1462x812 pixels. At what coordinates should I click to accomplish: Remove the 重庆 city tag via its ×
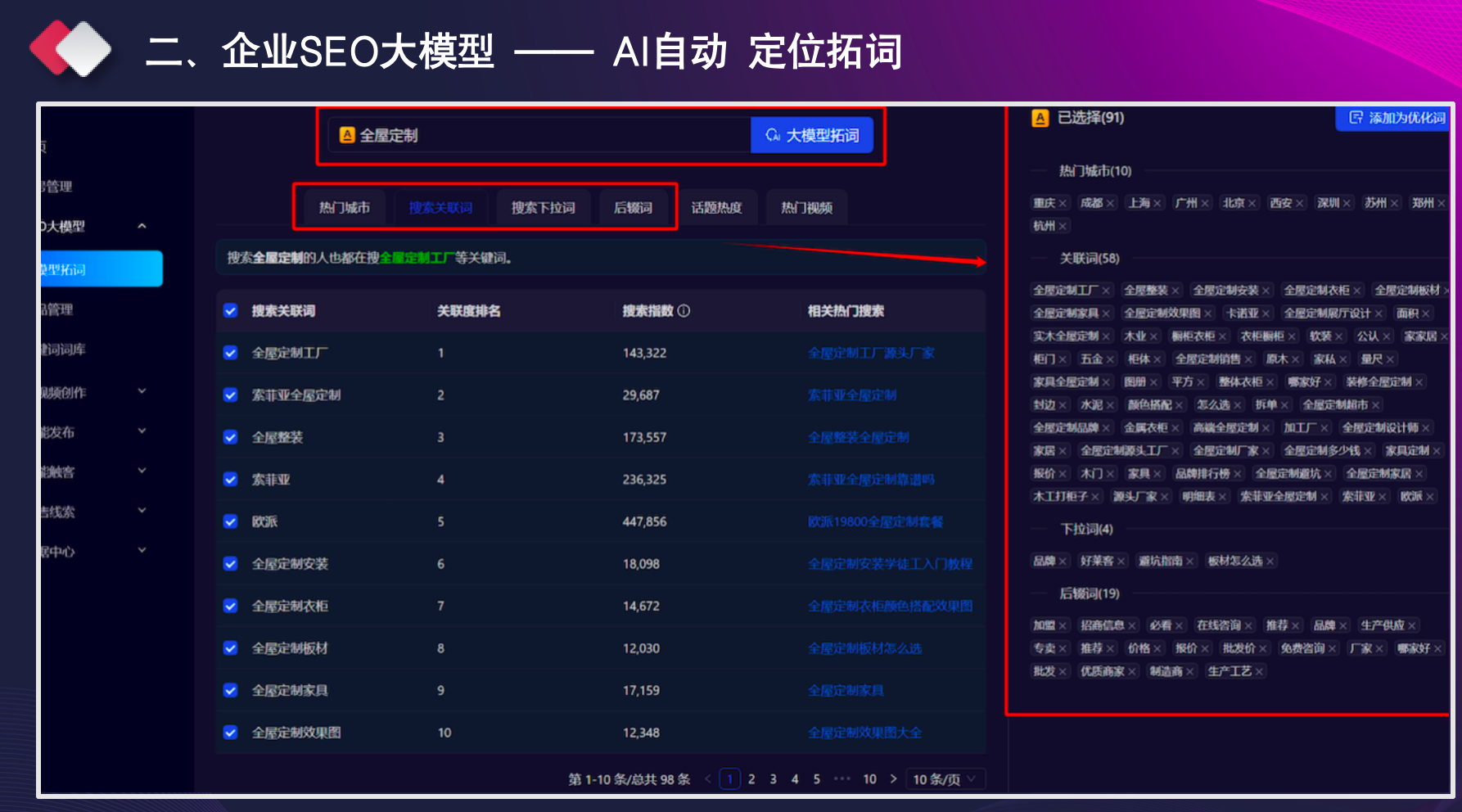click(1063, 203)
